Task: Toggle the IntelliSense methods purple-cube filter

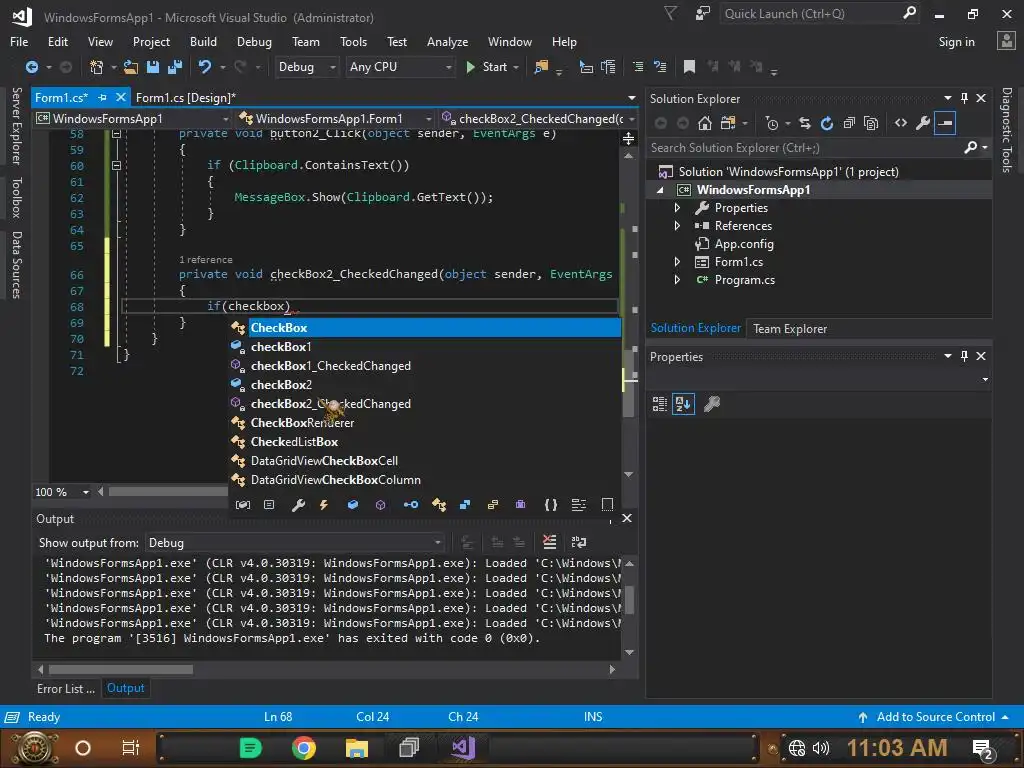Action: 381,505
